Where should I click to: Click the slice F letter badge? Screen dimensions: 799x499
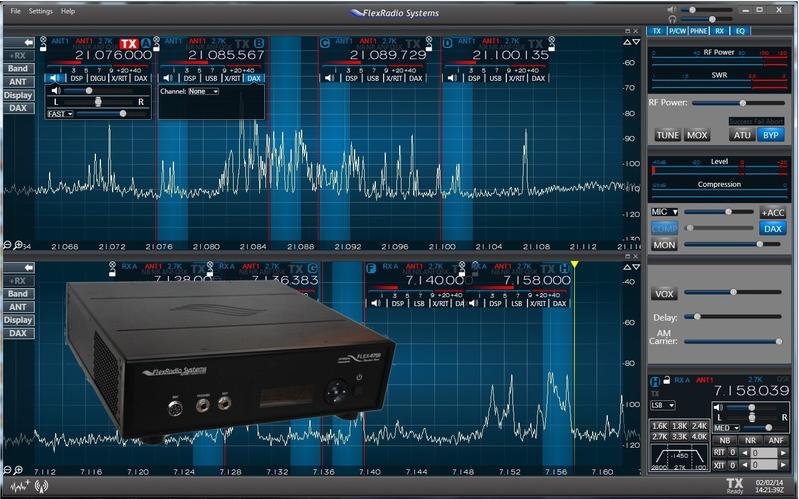[370, 268]
